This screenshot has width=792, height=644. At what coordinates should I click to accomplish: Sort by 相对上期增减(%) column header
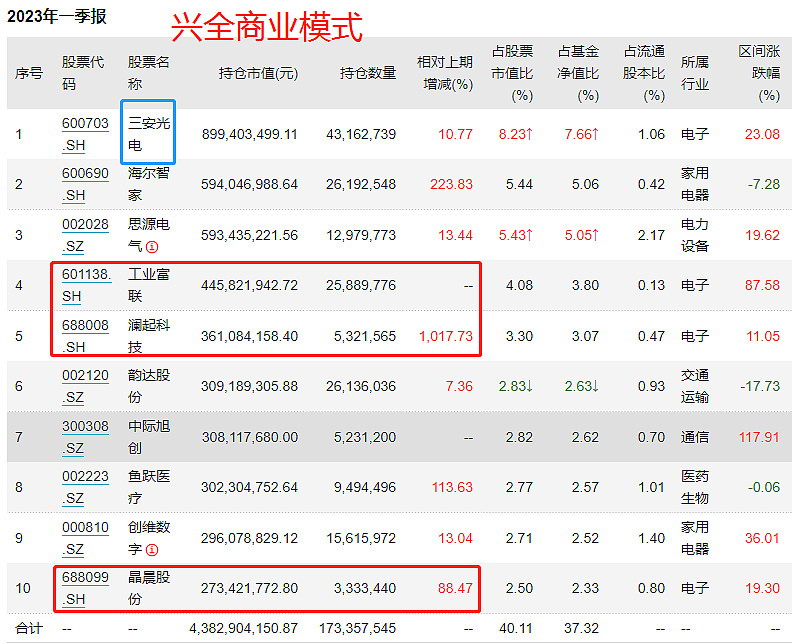tap(445, 74)
